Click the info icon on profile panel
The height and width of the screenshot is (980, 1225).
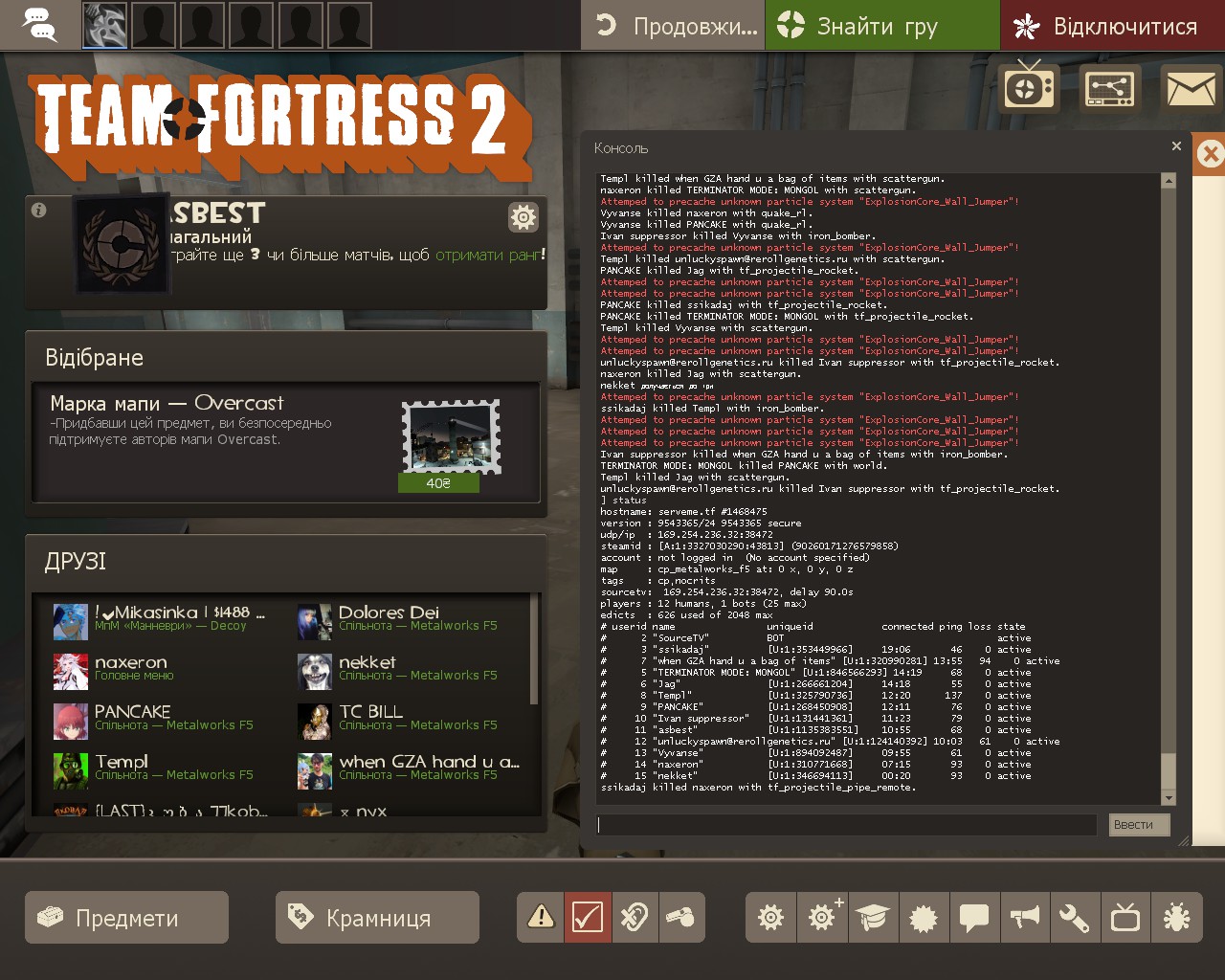pyautogui.click(x=39, y=211)
